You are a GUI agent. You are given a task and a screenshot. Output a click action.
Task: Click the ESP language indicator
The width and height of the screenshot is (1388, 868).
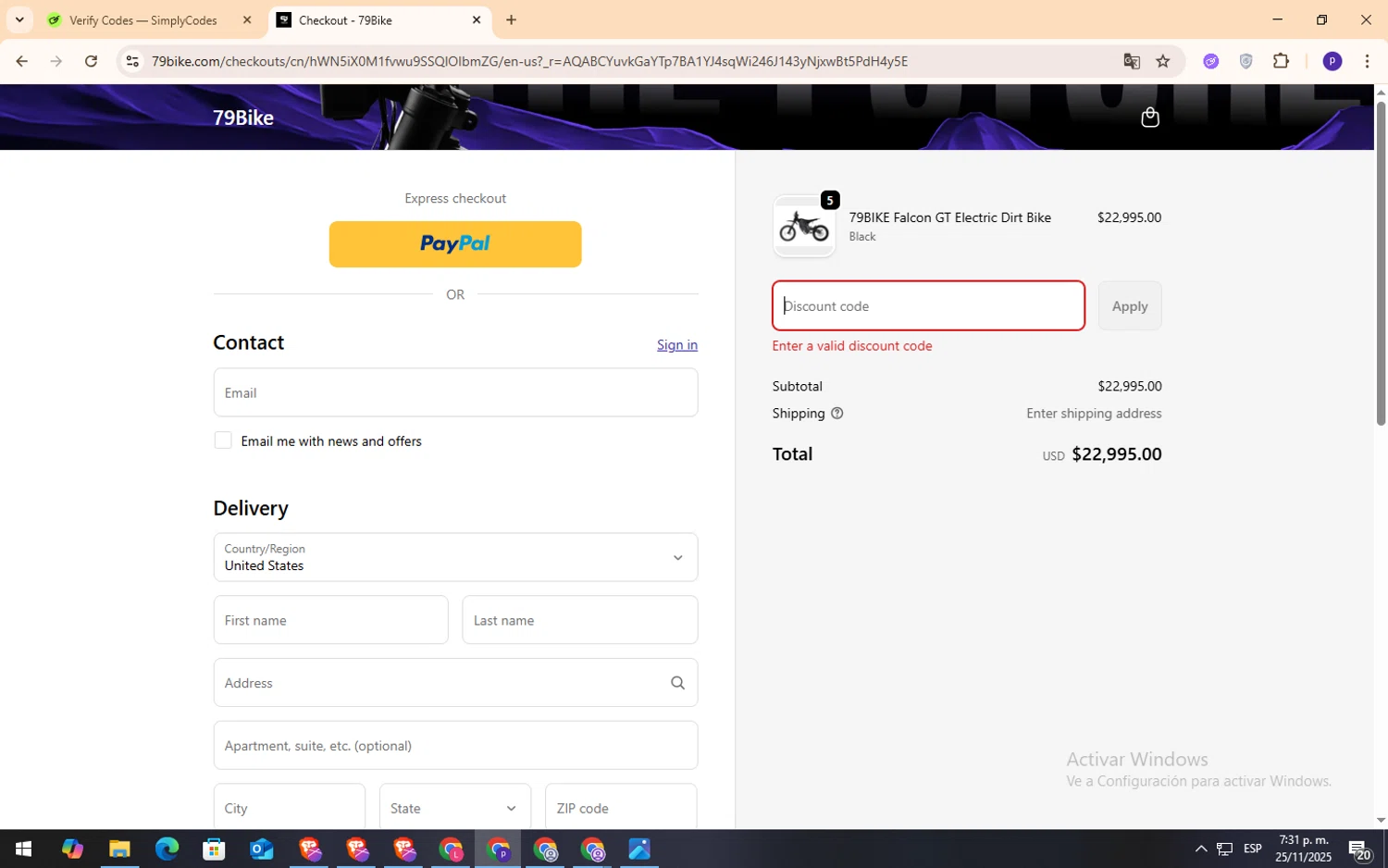1253,849
